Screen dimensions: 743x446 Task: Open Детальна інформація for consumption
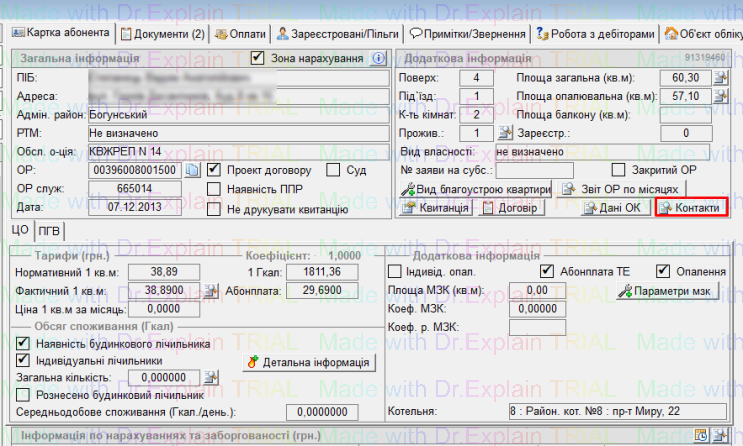tap(309, 361)
